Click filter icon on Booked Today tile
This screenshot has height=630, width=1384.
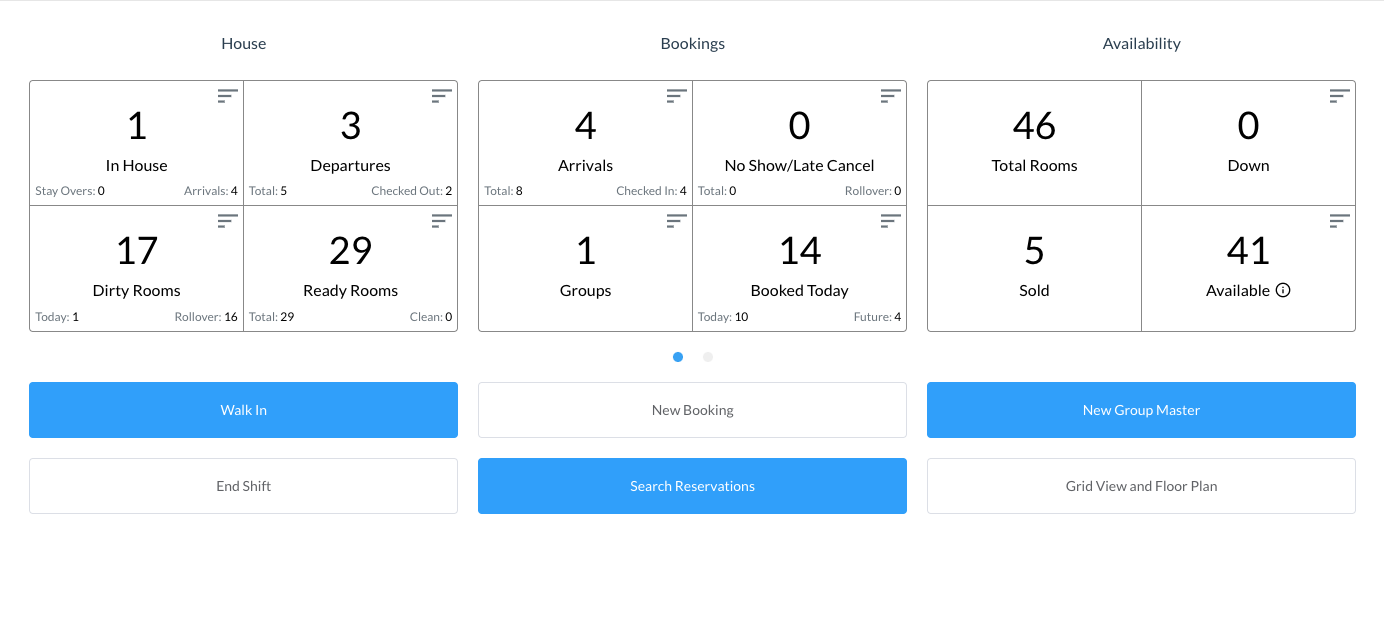click(891, 221)
